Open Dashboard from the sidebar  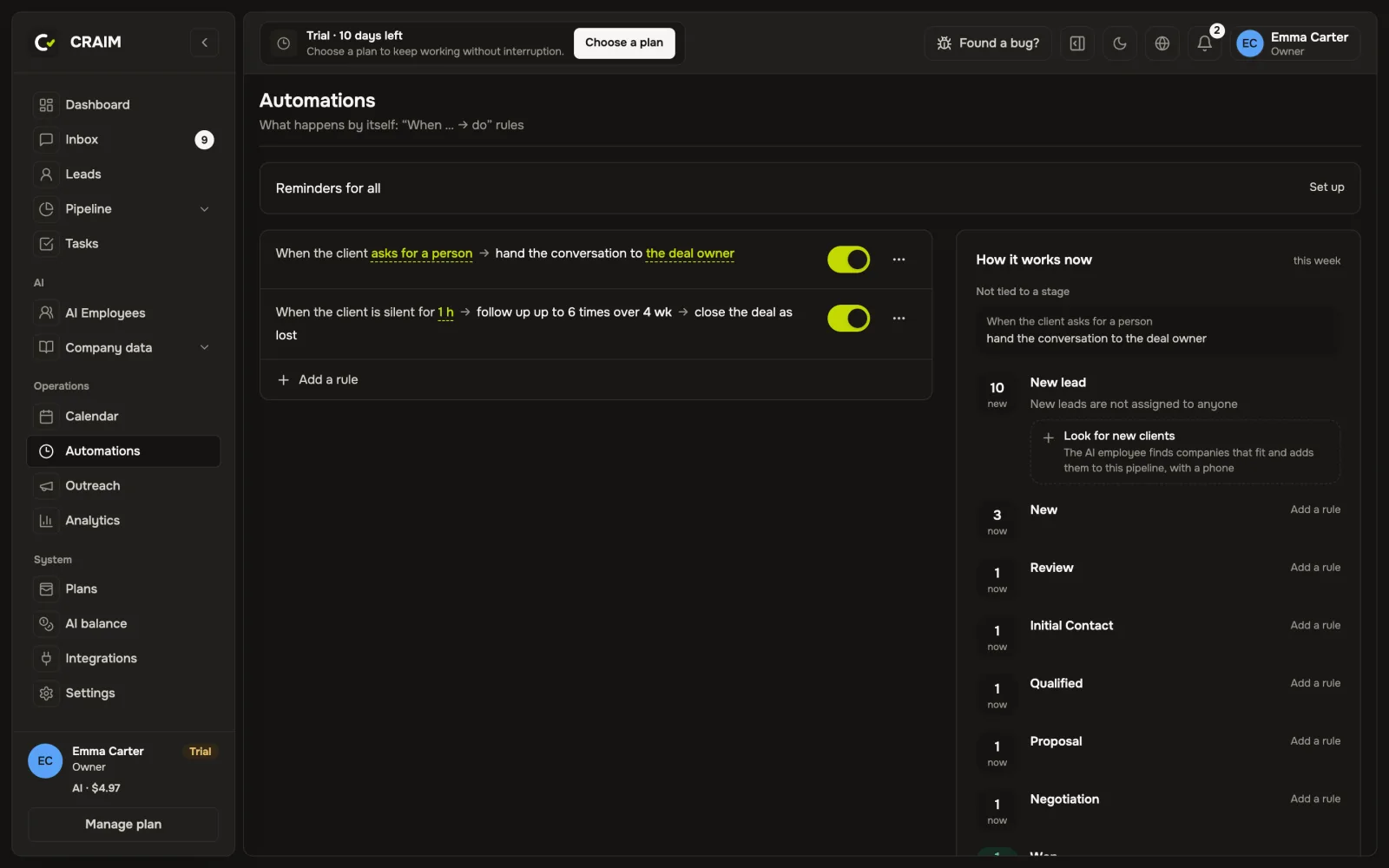click(x=123, y=105)
